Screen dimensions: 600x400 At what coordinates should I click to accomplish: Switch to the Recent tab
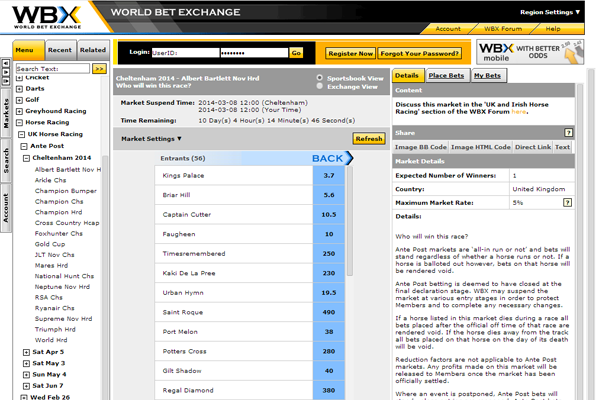60,50
